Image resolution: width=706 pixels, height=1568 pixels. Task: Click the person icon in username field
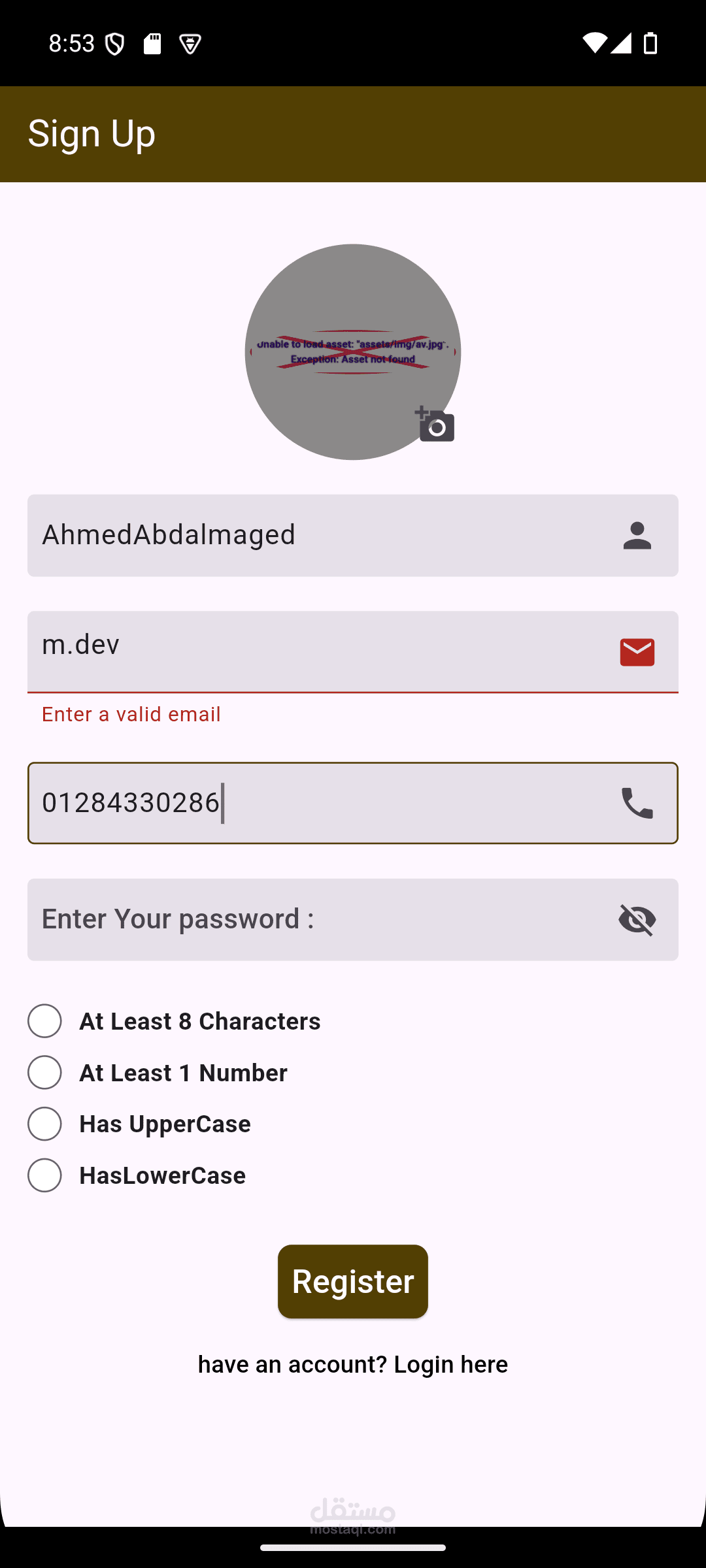click(637, 536)
